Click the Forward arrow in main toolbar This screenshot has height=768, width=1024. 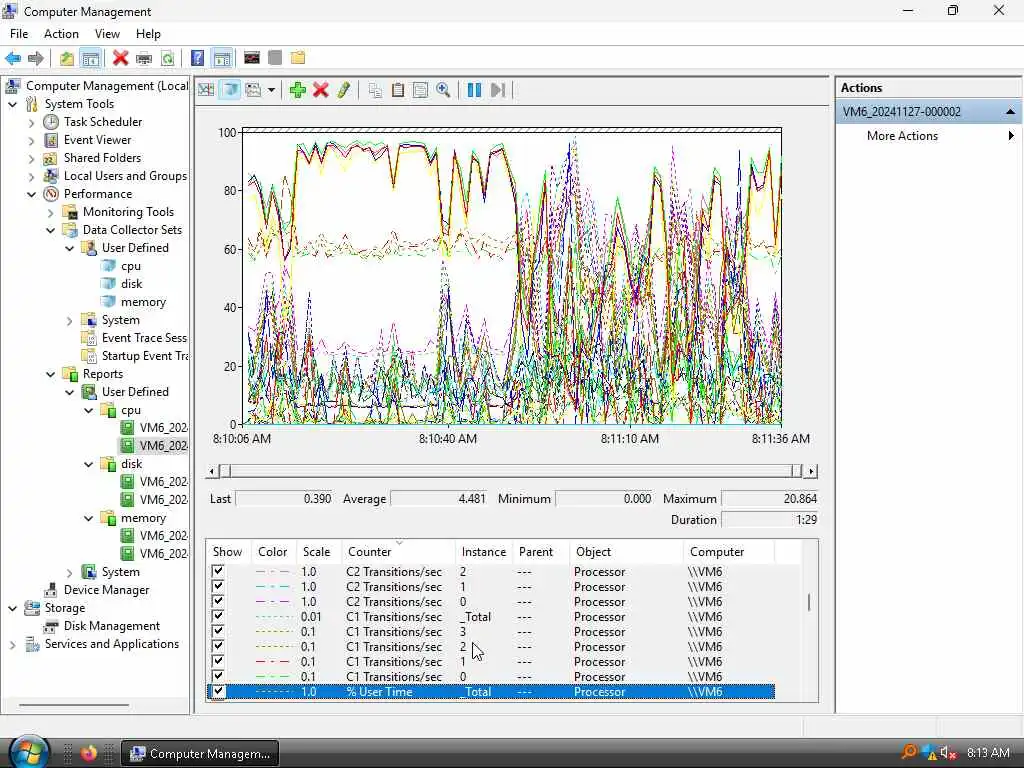click(36, 58)
